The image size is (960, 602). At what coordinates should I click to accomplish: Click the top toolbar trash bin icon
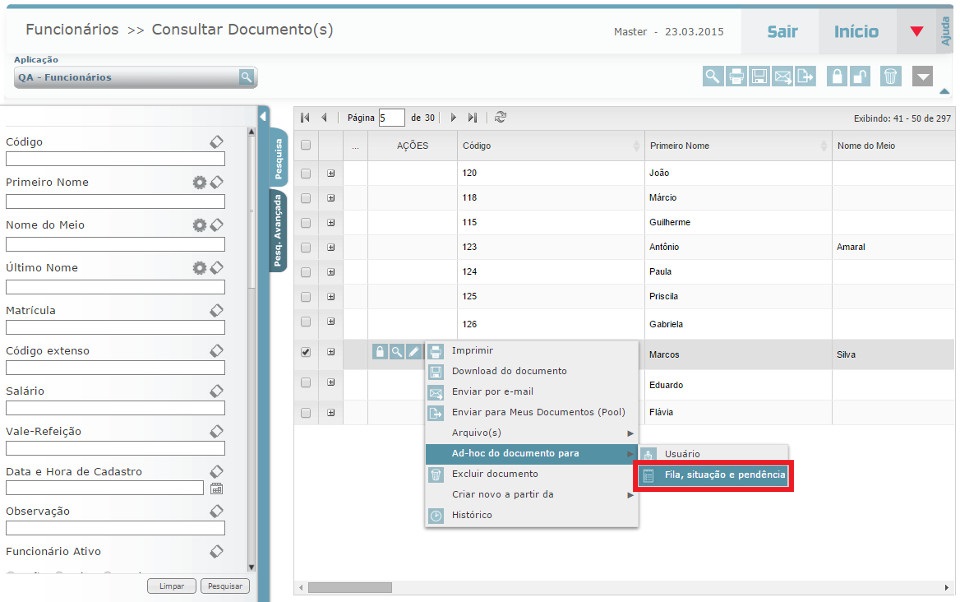point(891,77)
